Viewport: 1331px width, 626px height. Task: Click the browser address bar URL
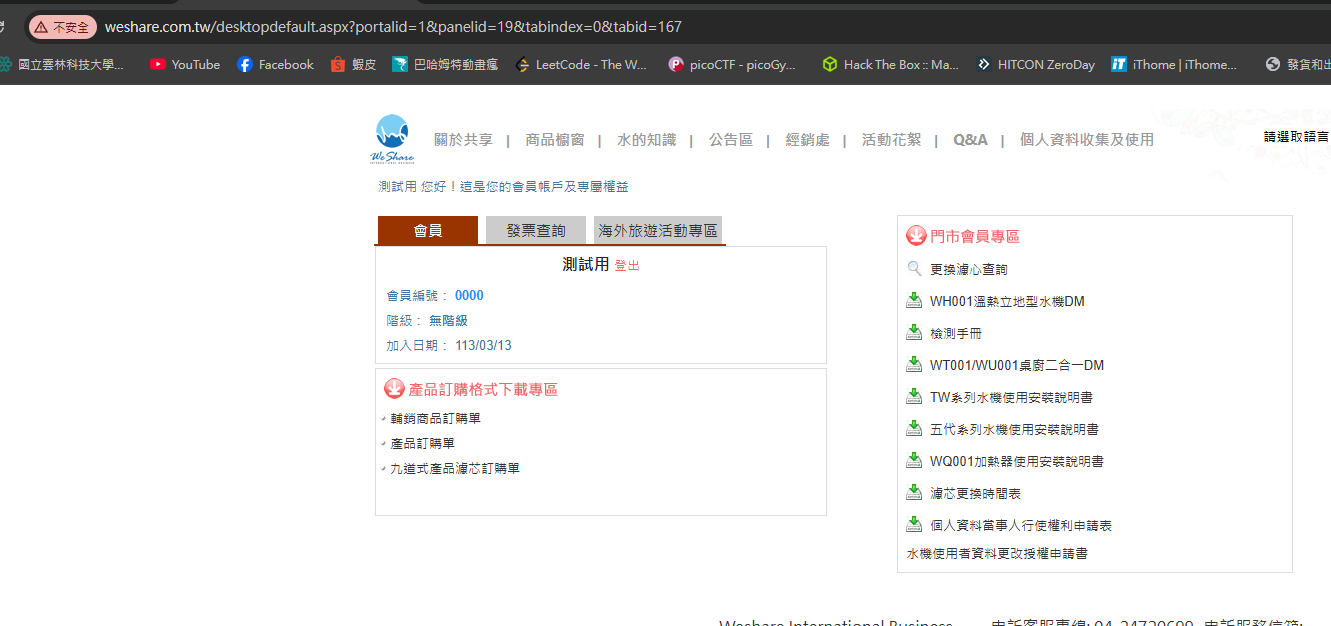[393, 27]
